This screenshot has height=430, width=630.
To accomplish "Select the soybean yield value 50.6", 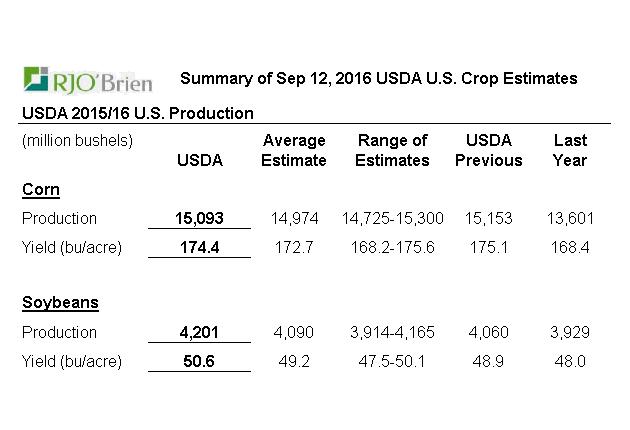I will [199, 361].
